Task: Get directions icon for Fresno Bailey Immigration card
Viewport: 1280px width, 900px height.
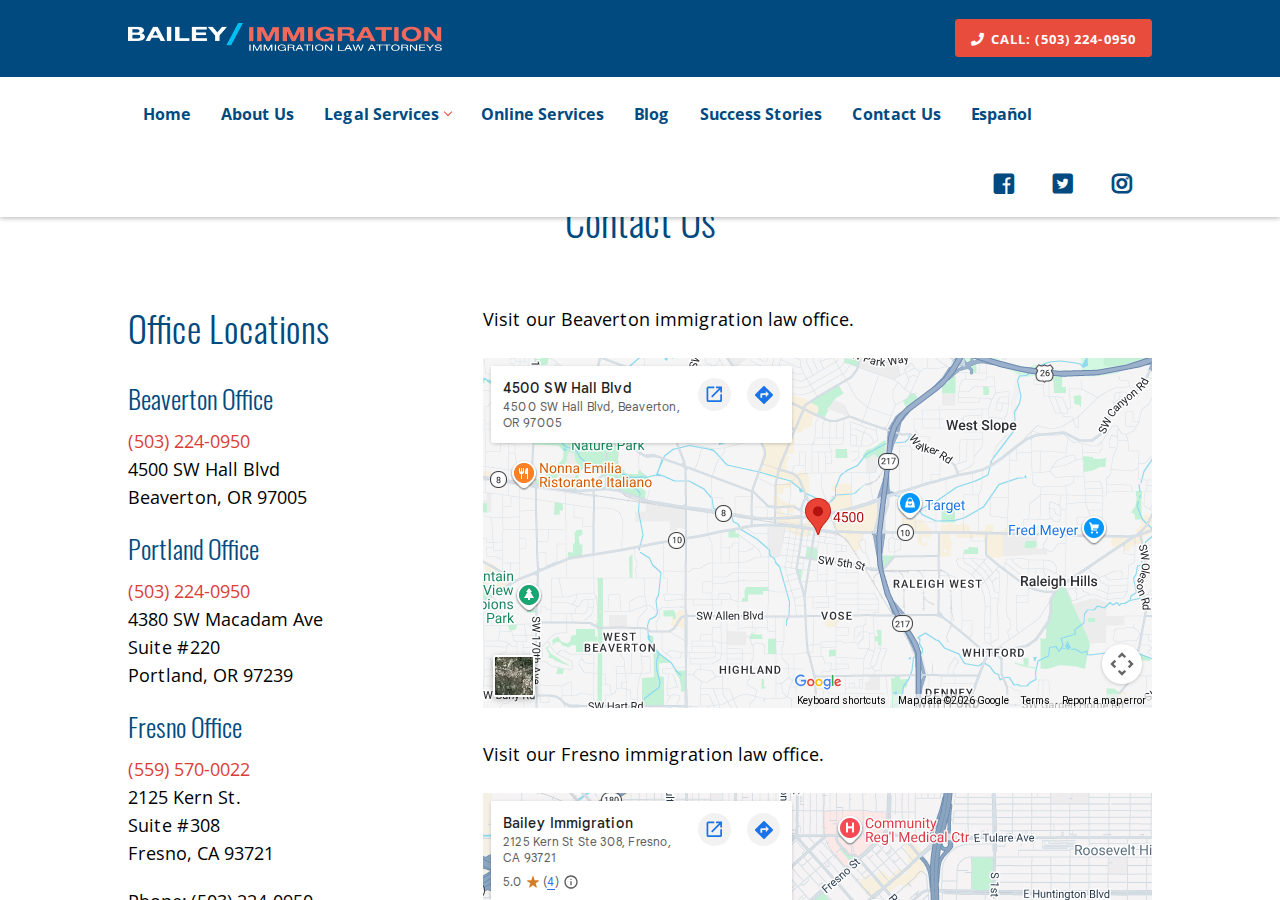Action: 763,829
